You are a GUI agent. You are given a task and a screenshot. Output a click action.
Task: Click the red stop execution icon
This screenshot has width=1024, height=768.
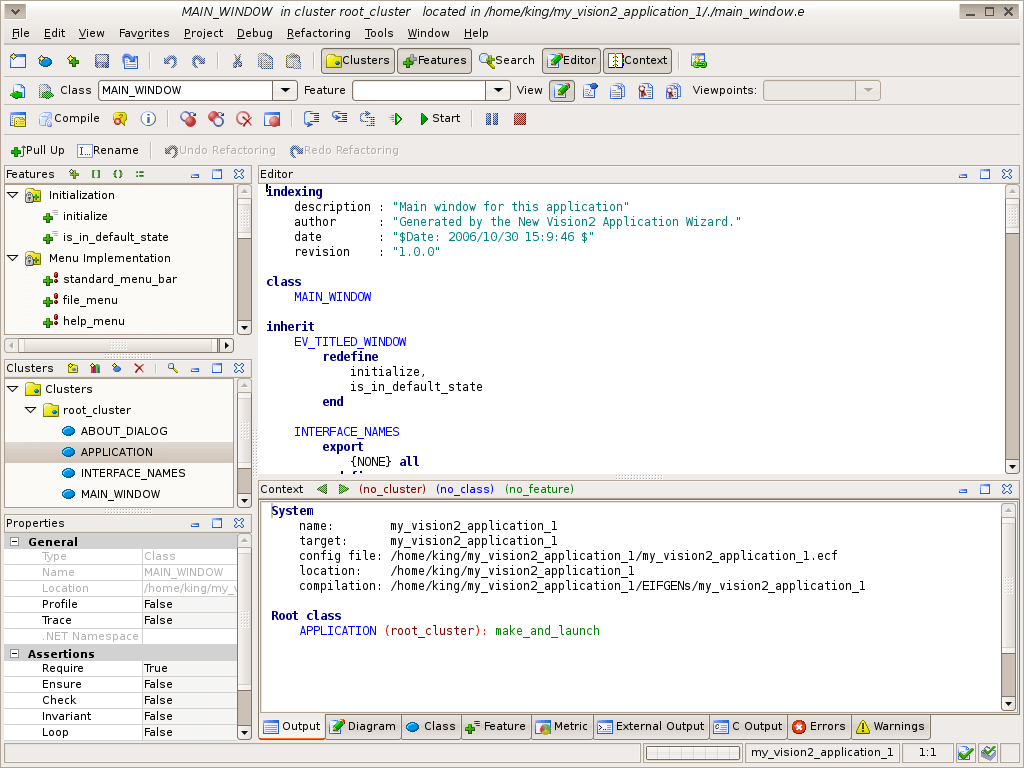(x=520, y=119)
